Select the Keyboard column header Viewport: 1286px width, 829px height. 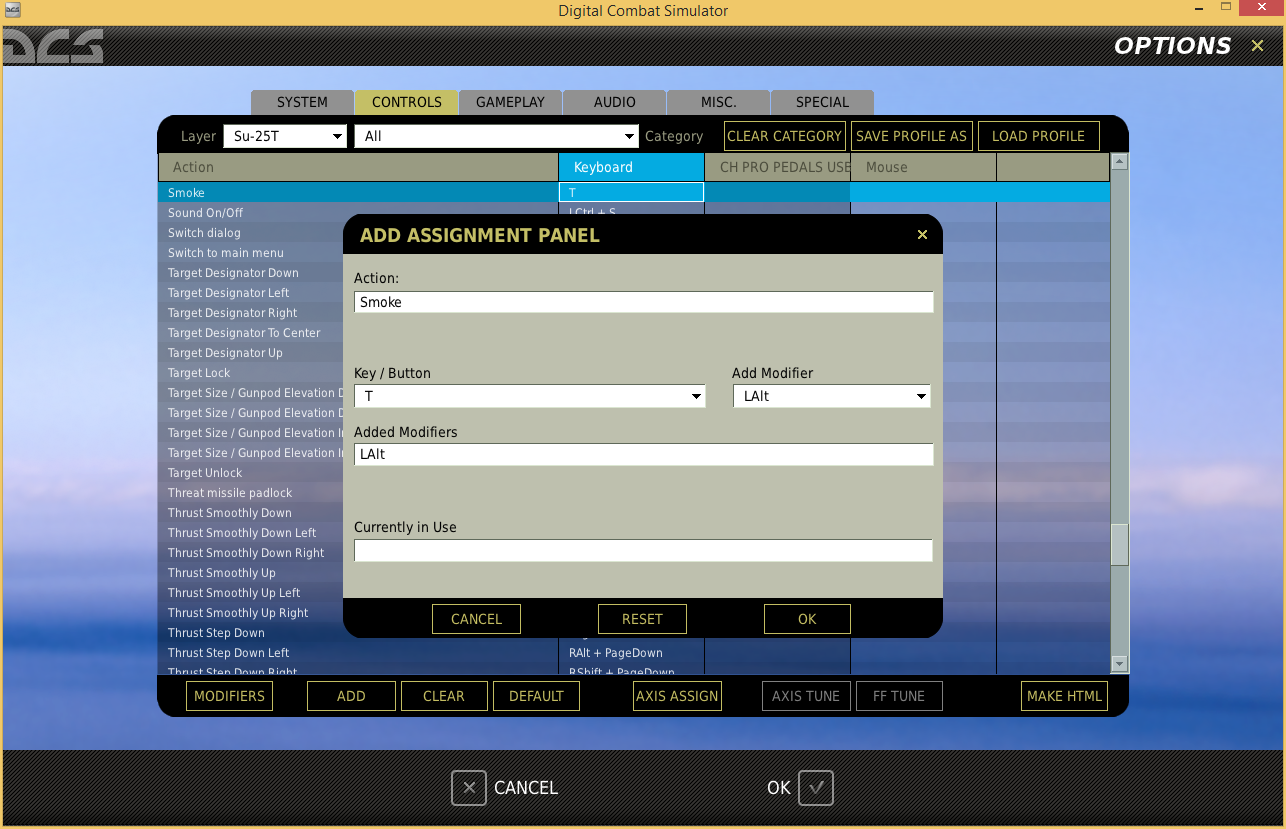pos(631,167)
